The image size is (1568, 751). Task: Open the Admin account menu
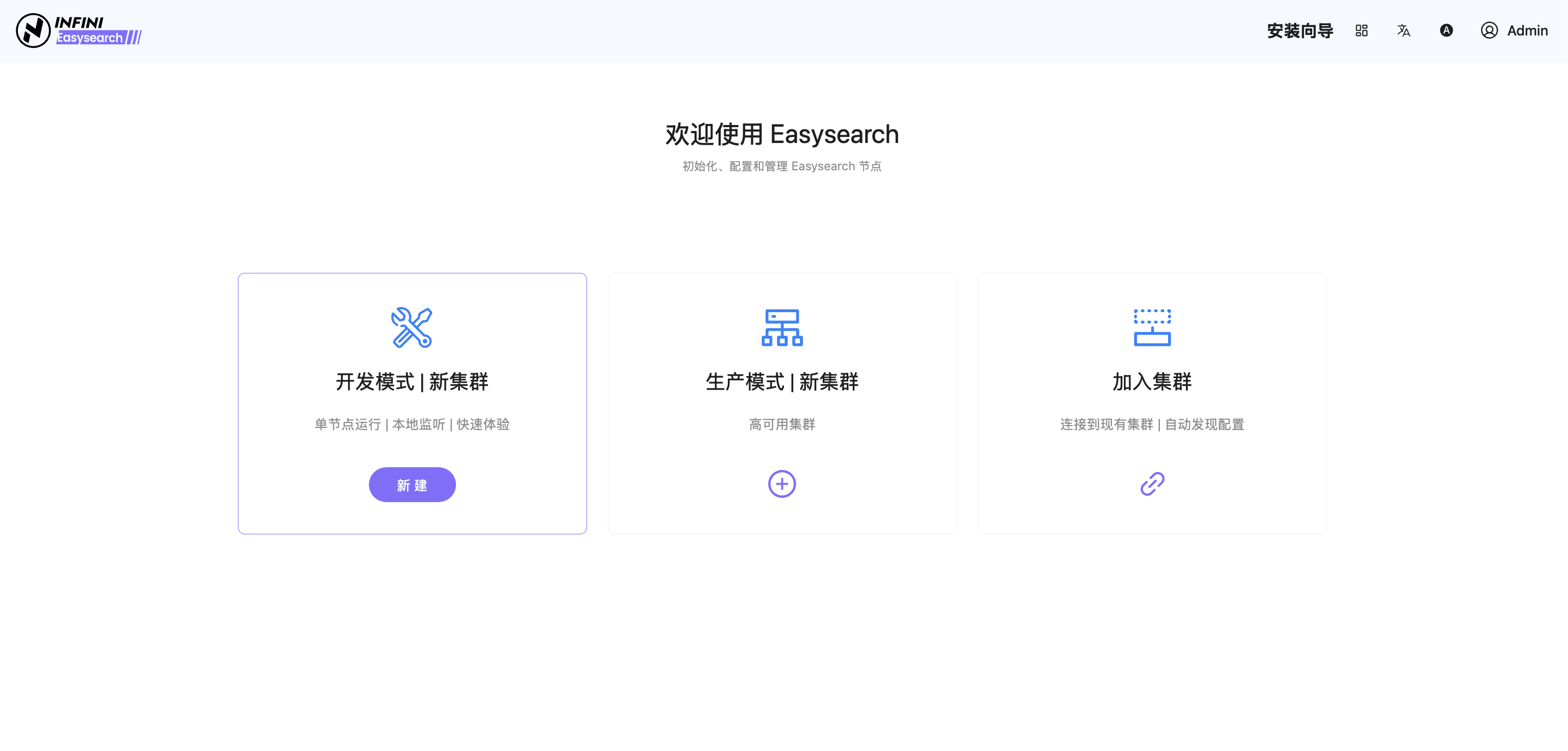pos(1527,31)
